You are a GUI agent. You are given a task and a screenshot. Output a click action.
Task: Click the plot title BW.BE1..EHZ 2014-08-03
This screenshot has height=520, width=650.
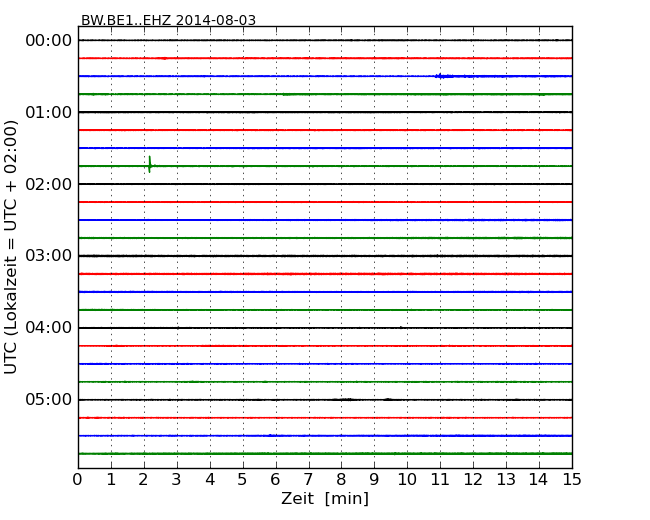coord(168,20)
